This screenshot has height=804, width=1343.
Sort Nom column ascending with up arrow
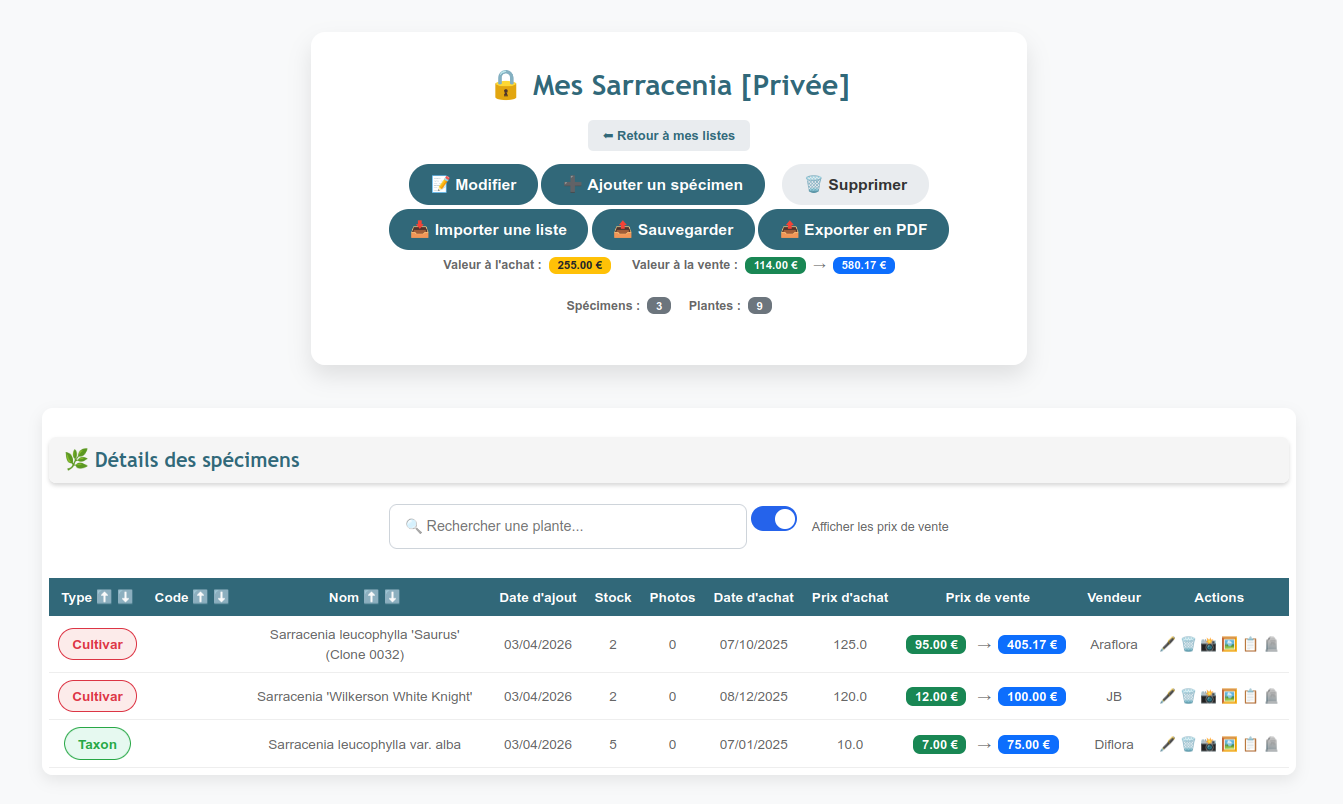click(371, 597)
